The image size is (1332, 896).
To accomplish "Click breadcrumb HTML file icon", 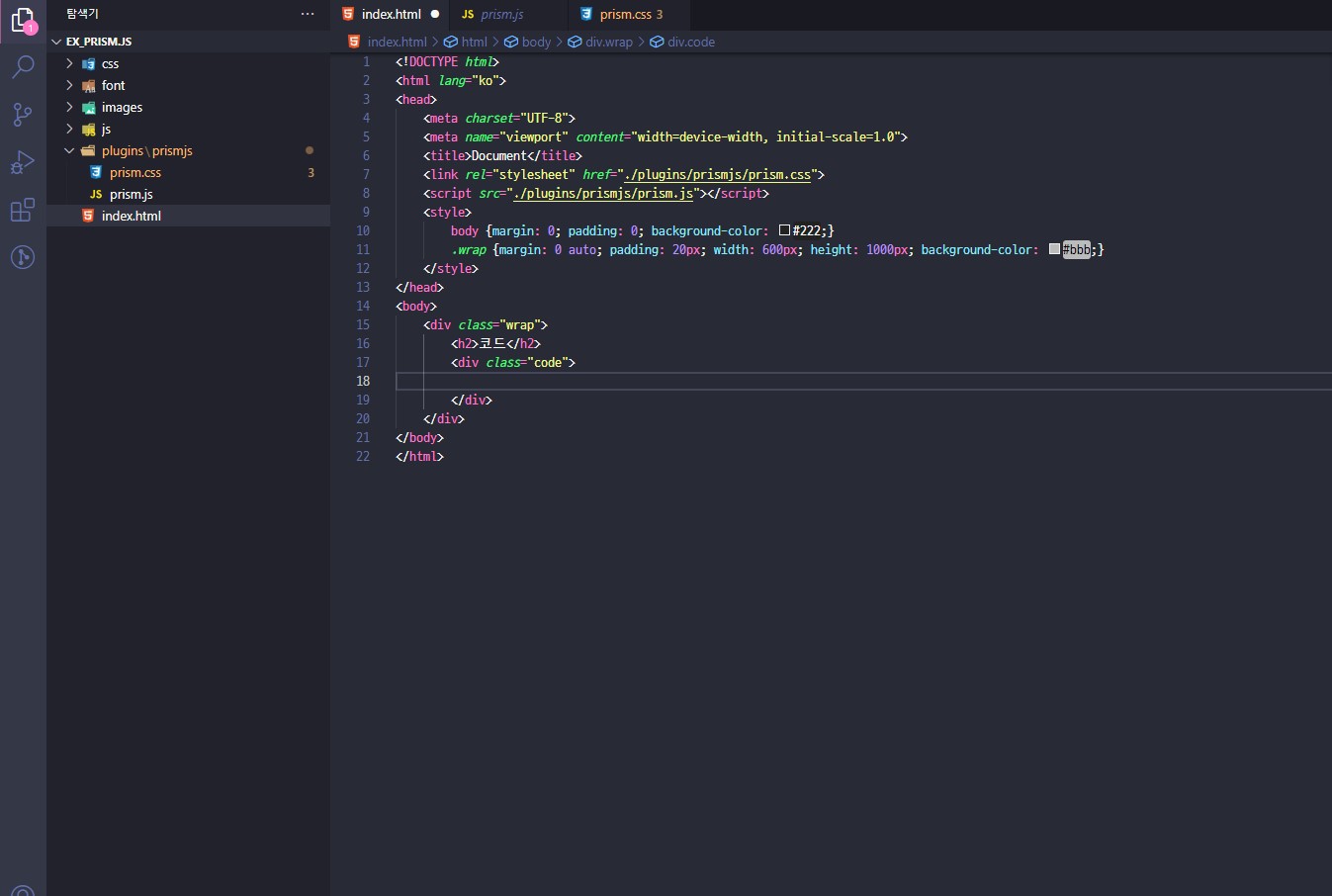I will (354, 42).
